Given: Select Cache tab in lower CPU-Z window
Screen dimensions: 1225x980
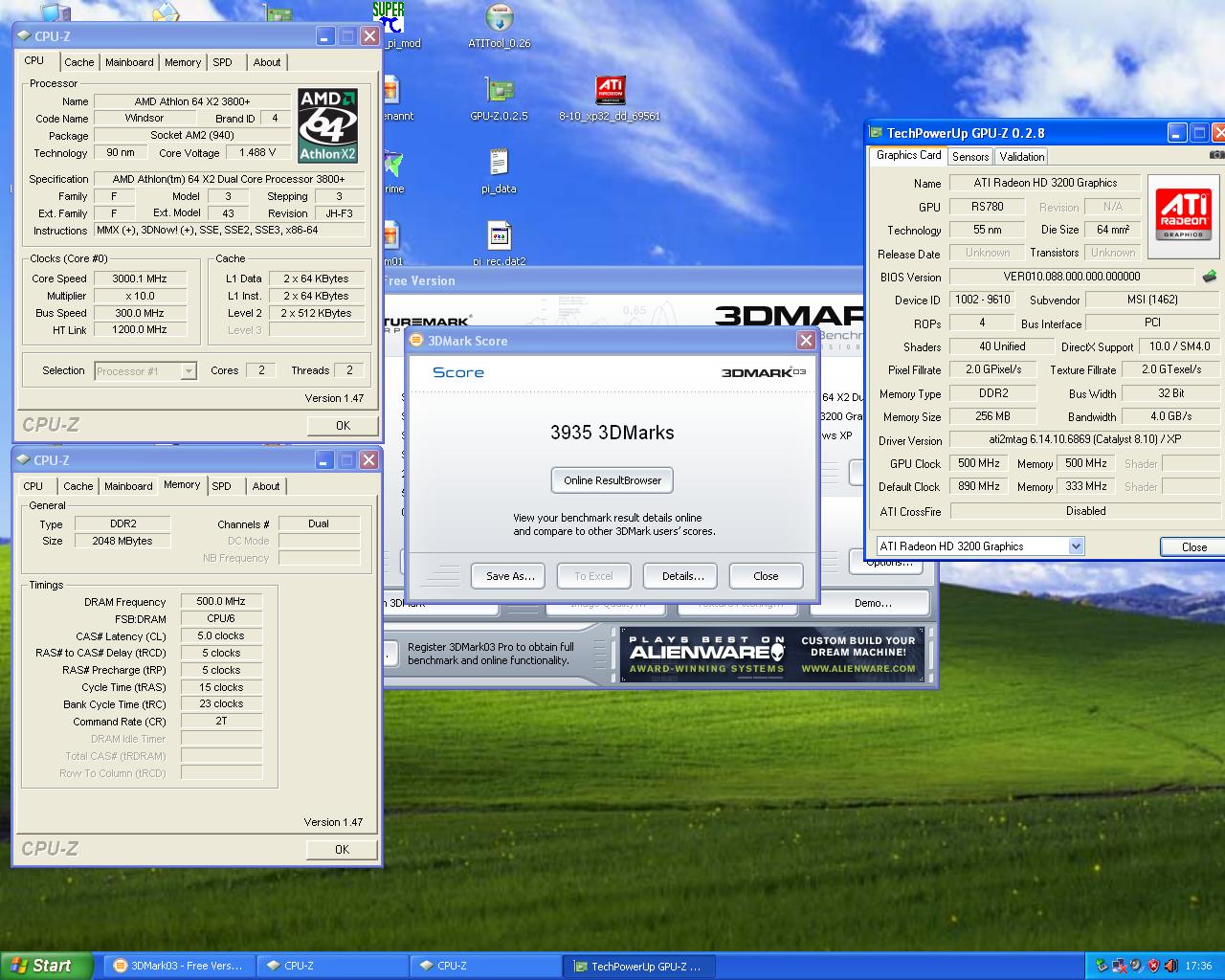Looking at the screenshot, I should tap(78, 486).
